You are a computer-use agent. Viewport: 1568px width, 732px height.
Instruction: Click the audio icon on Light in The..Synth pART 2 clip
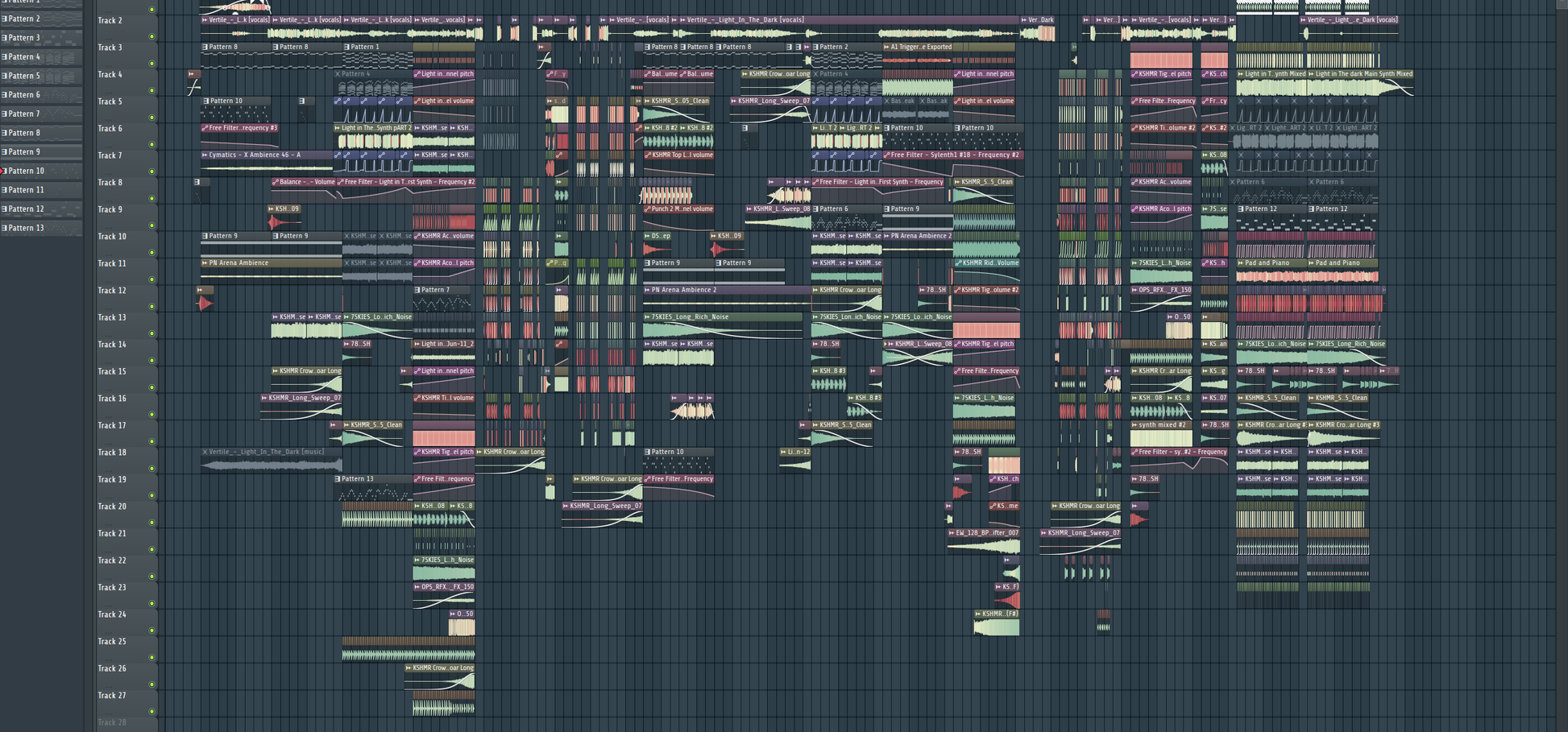(x=338, y=128)
